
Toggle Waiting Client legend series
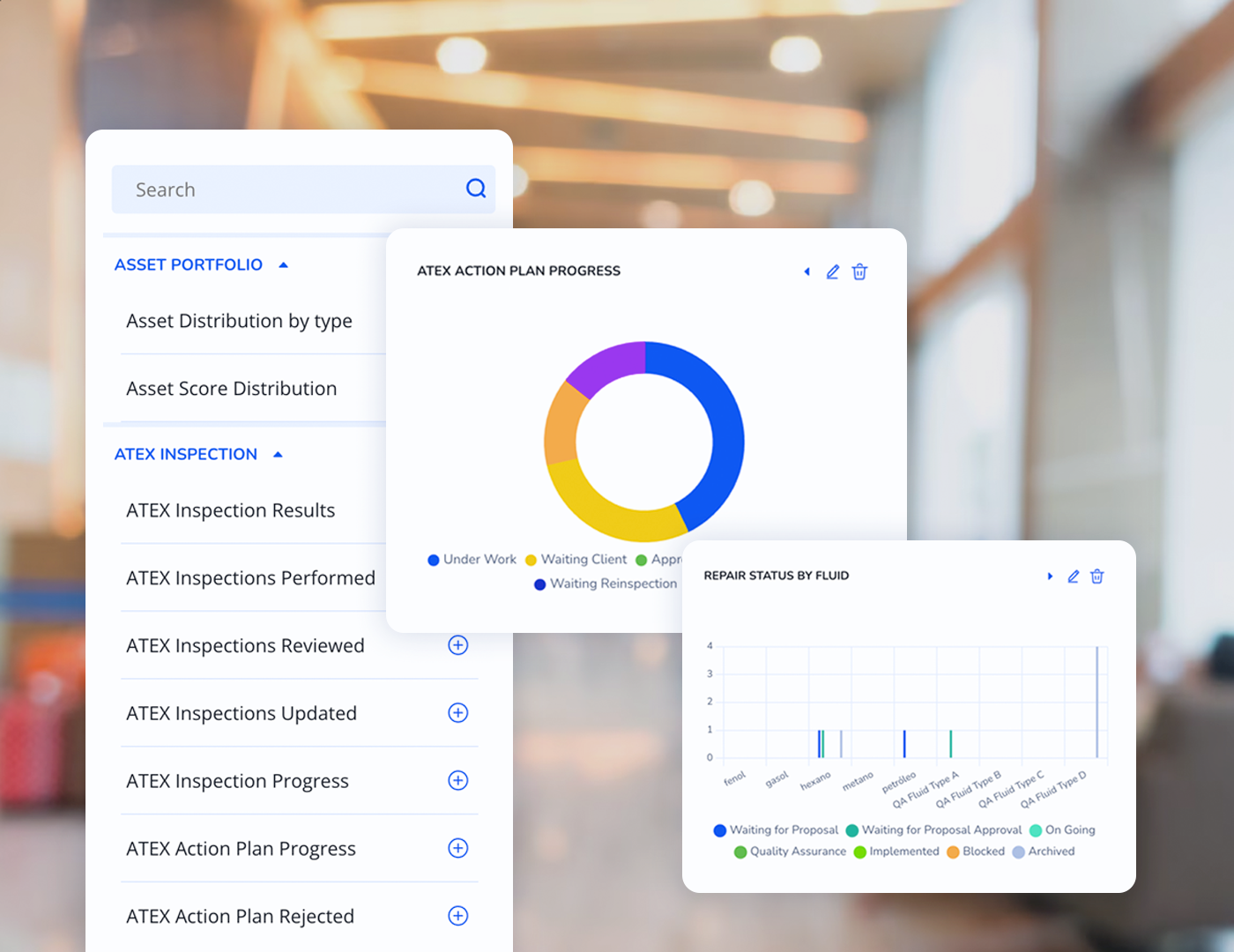click(x=576, y=560)
